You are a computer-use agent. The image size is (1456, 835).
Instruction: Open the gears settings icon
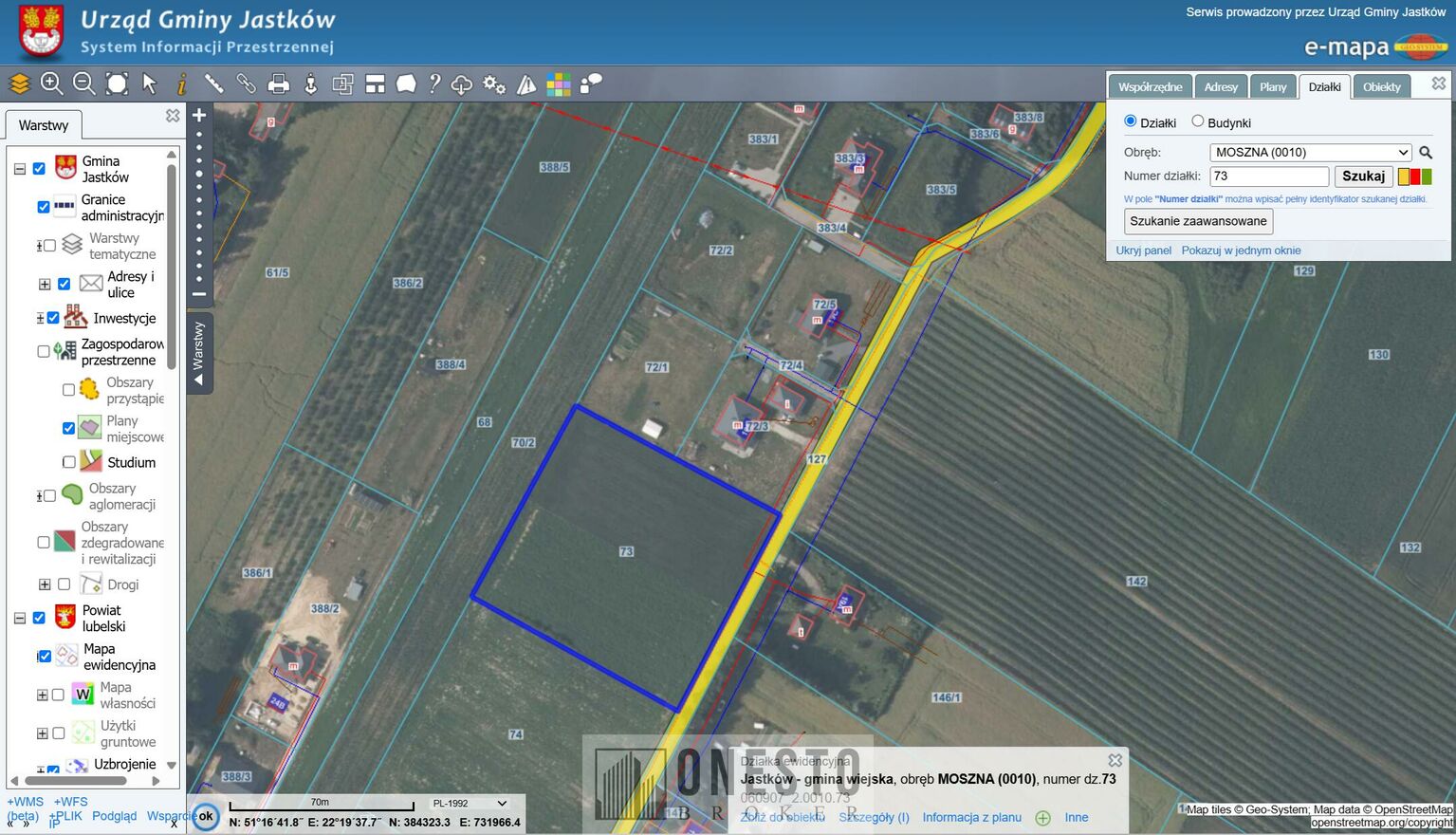493,83
